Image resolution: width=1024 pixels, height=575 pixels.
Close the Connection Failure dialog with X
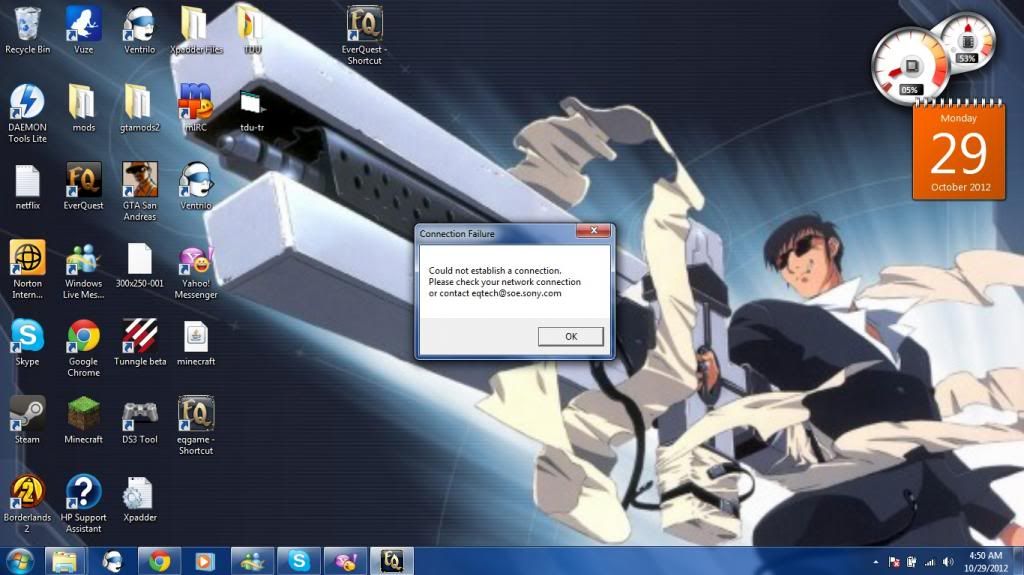594,231
